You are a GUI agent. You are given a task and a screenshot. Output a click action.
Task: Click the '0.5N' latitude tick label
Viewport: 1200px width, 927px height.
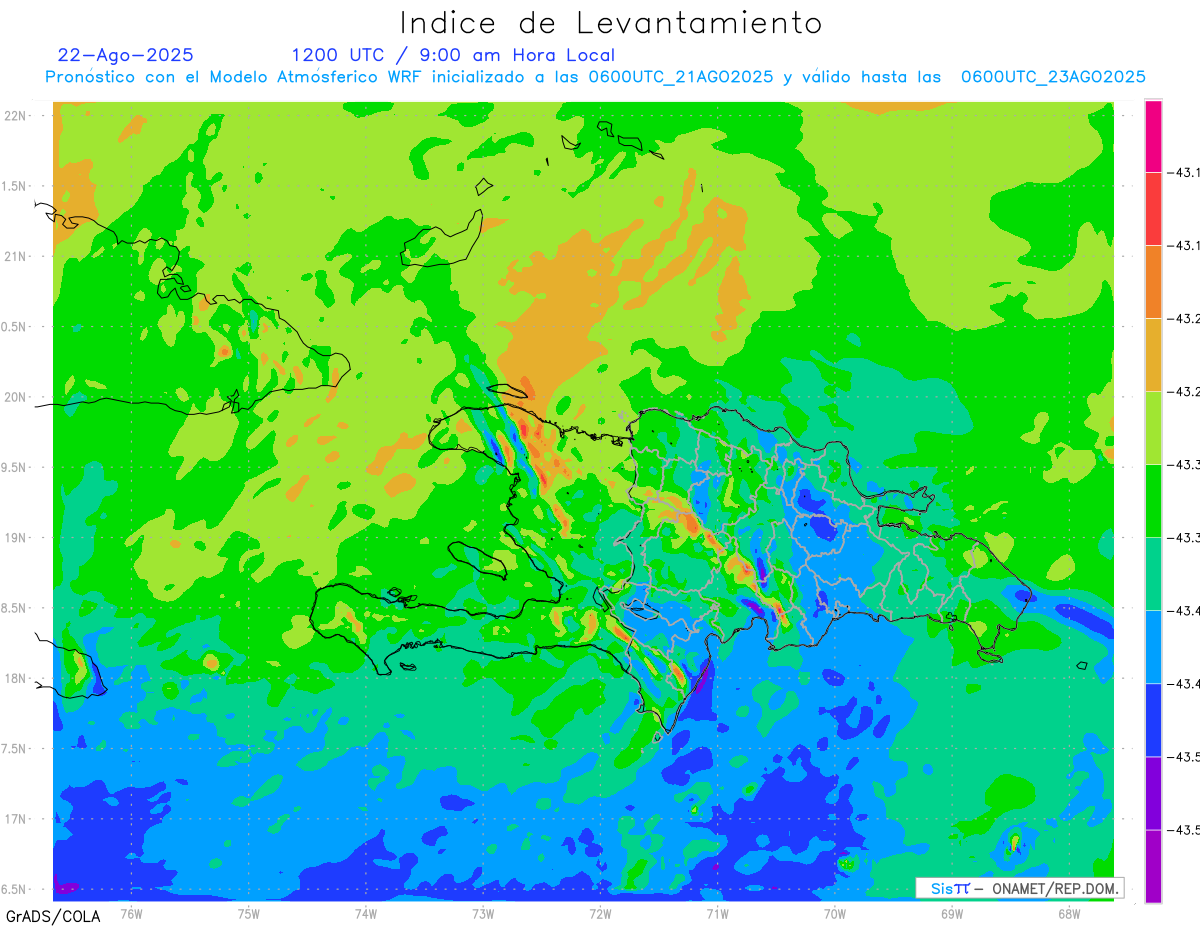(14, 327)
